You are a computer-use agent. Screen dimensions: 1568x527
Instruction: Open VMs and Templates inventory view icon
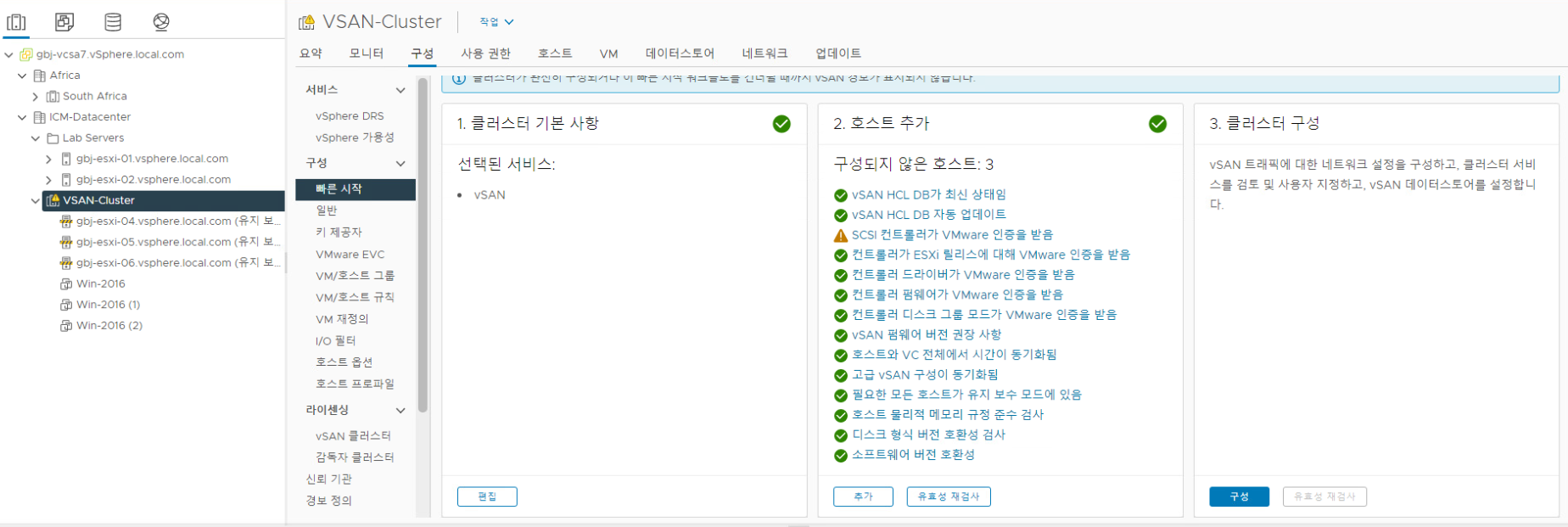point(64,22)
